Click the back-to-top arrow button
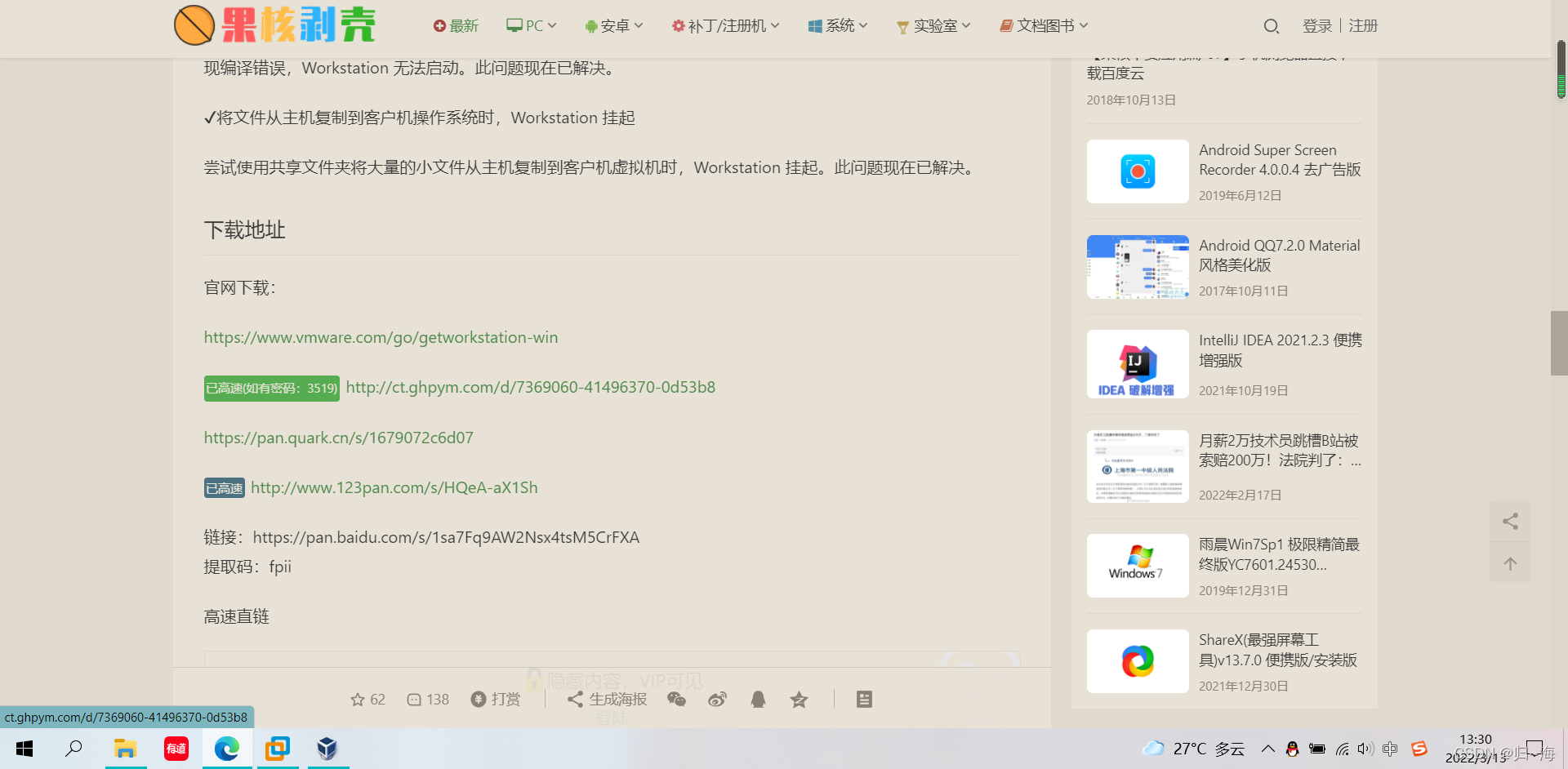Image resolution: width=1568 pixels, height=769 pixels. tap(1510, 563)
